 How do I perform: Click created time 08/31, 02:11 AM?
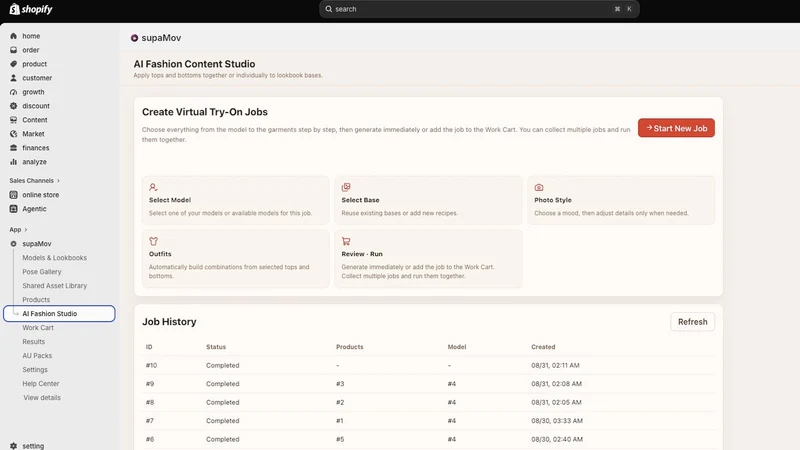click(555, 365)
